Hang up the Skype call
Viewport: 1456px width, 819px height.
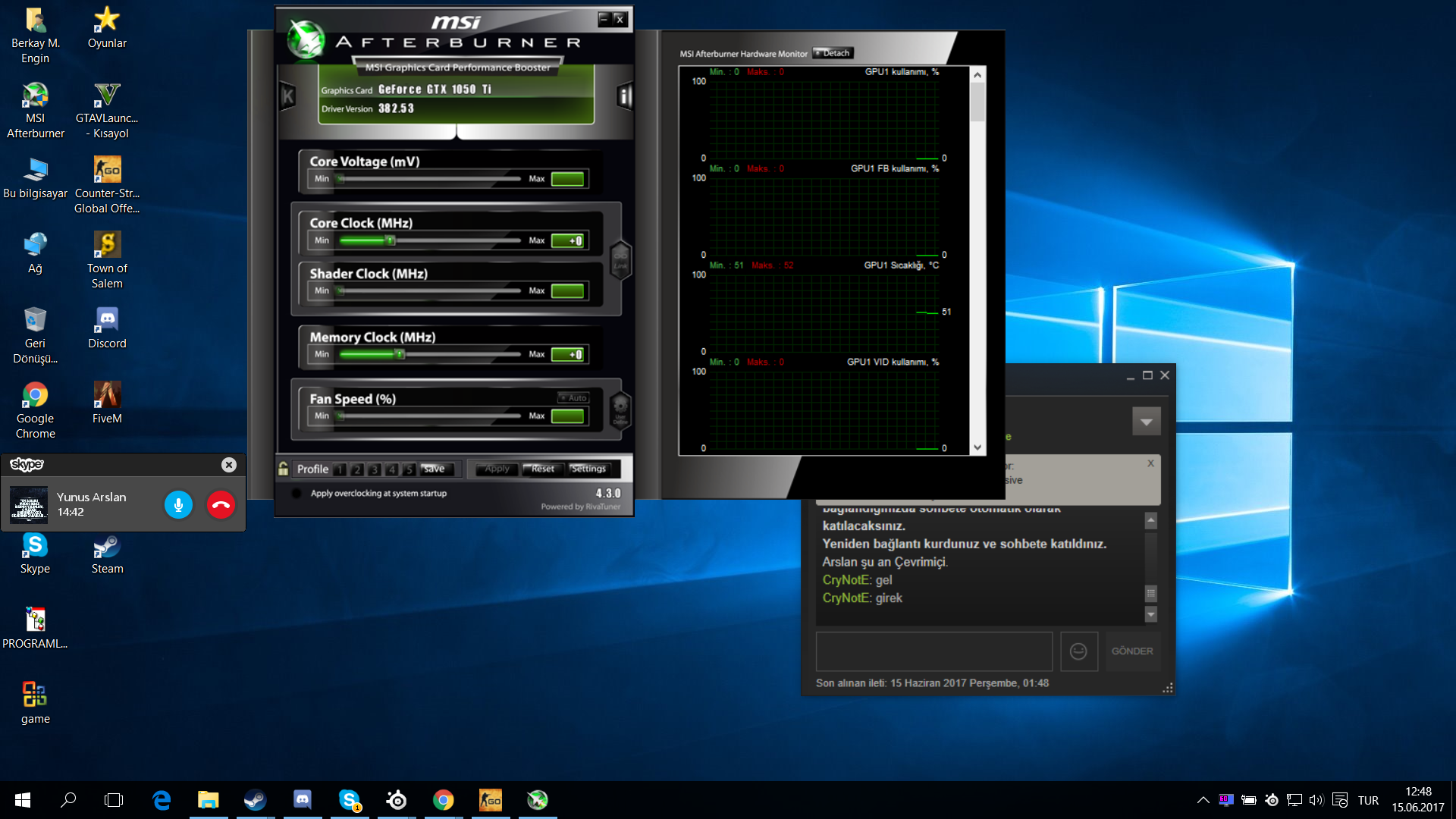[x=221, y=505]
